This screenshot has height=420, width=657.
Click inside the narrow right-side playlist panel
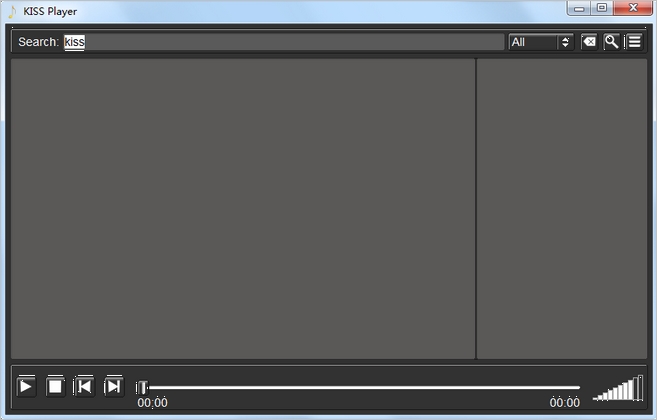[562, 209]
